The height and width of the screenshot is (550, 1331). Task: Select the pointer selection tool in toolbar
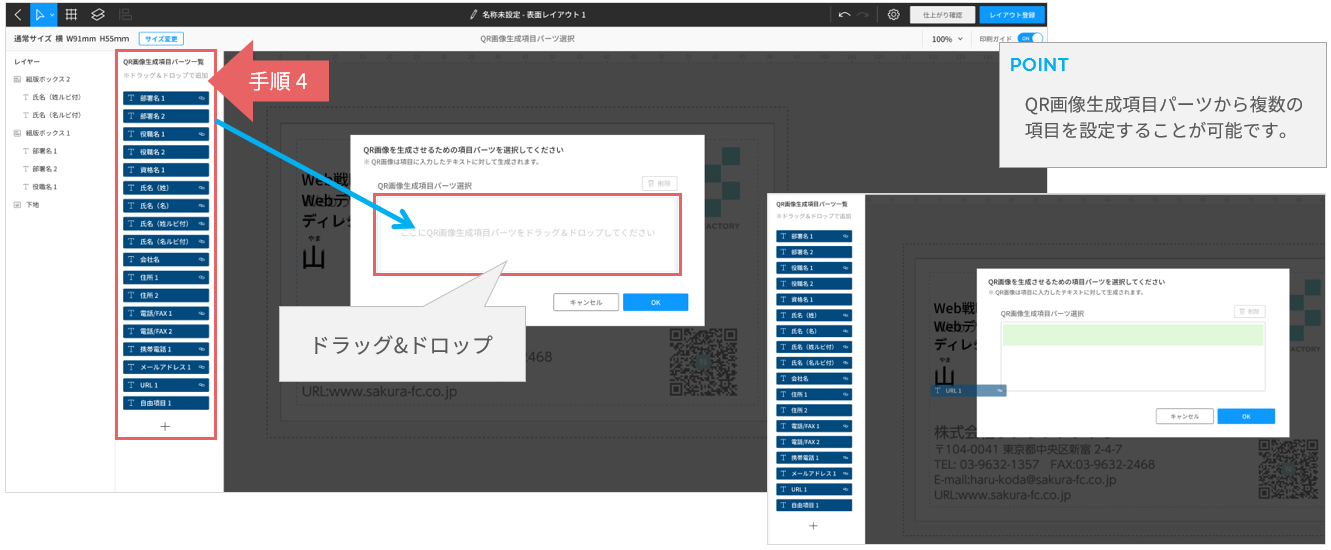[39, 15]
